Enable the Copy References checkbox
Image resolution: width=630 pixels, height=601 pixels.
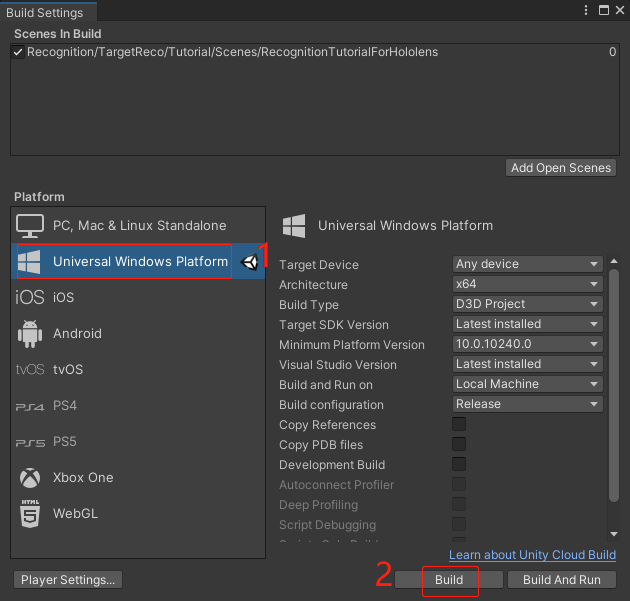(459, 424)
